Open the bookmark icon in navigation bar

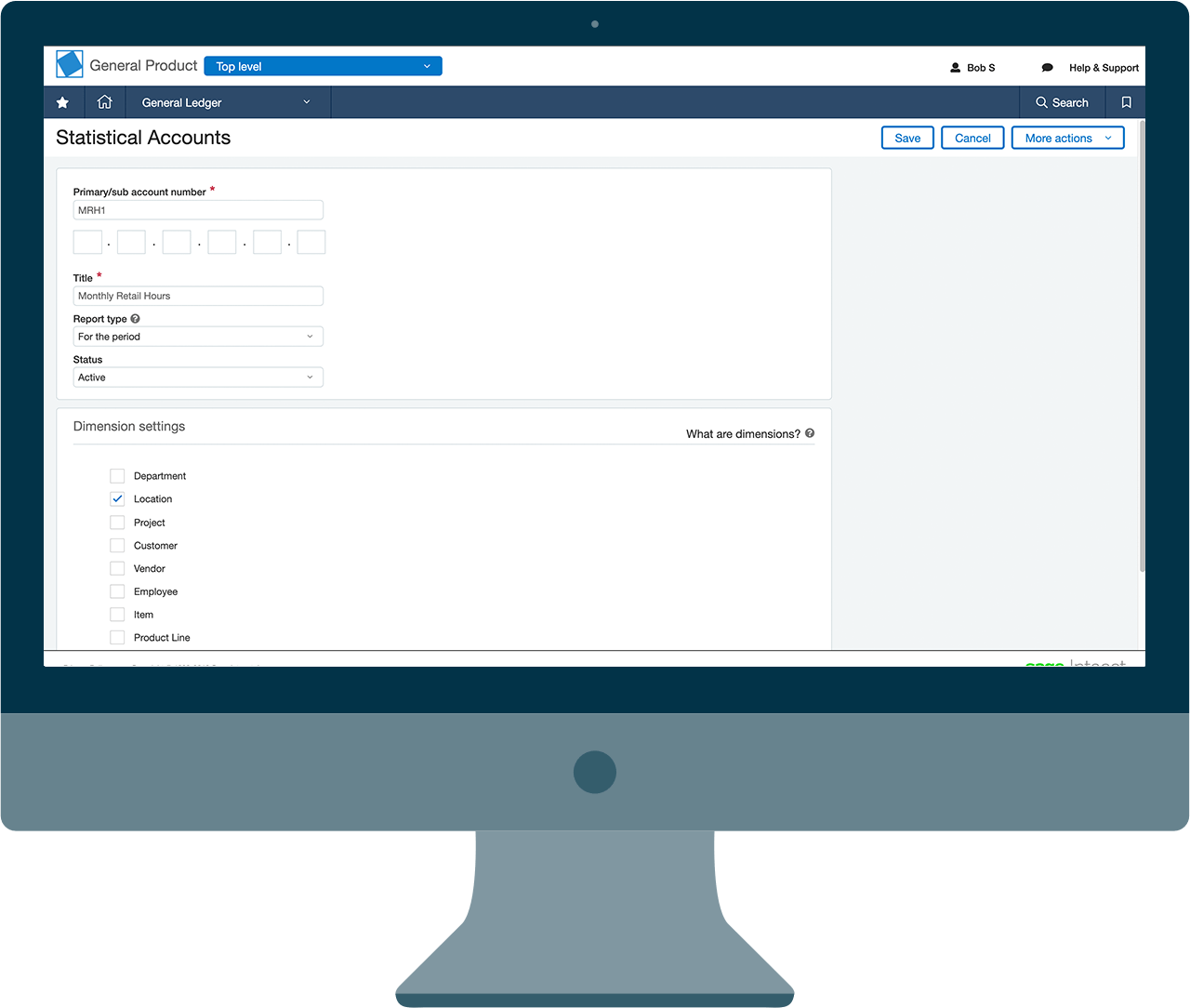(x=1126, y=102)
